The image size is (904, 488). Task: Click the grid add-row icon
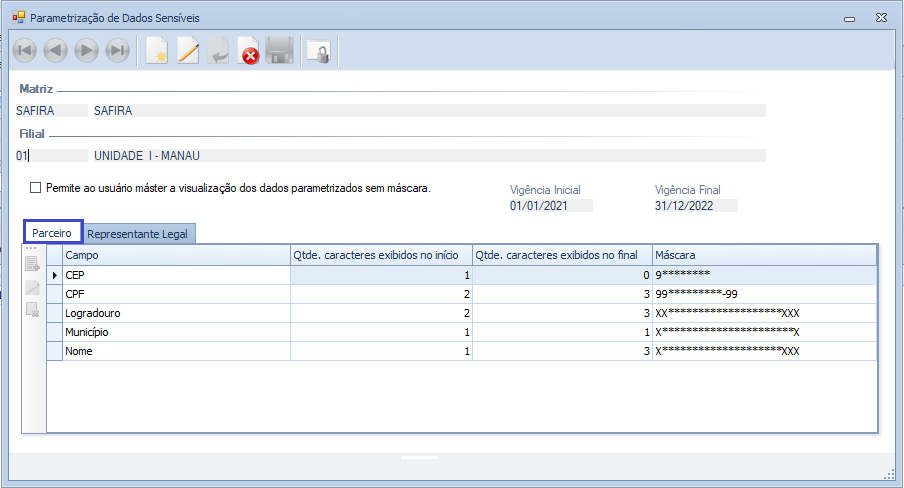(x=33, y=265)
